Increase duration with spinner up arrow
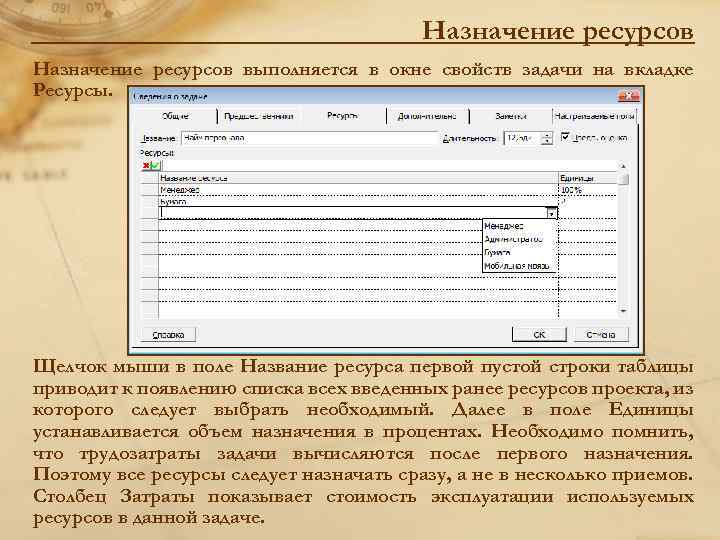Viewport: 720px width, 540px height. 546,135
